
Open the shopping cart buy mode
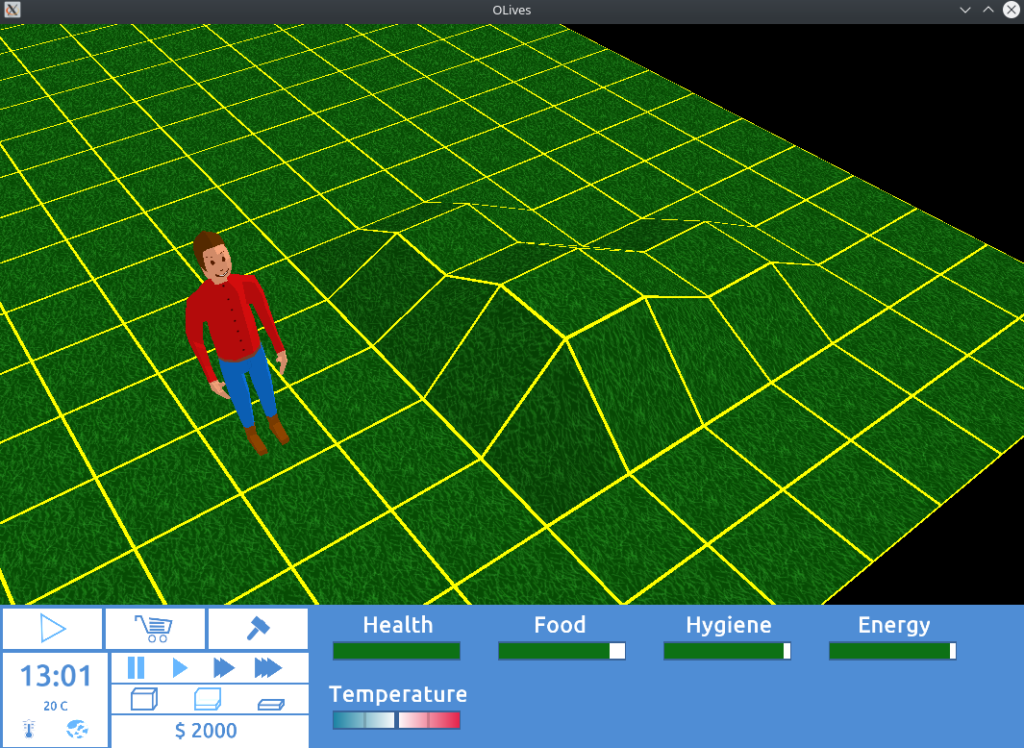pyautogui.click(x=155, y=628)
